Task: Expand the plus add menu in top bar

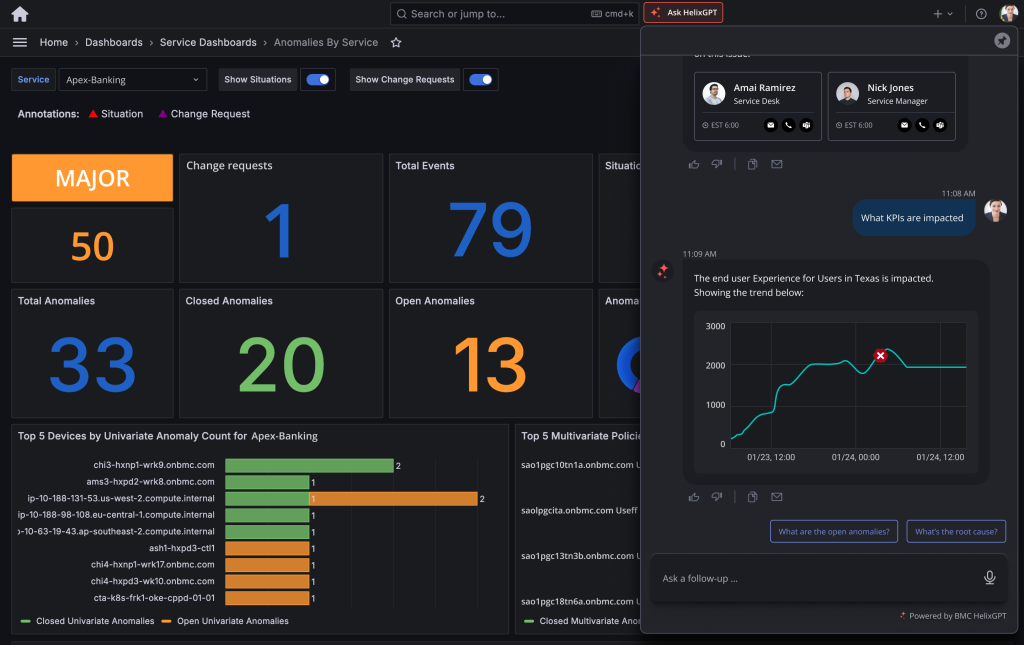Action: (942, 14)
